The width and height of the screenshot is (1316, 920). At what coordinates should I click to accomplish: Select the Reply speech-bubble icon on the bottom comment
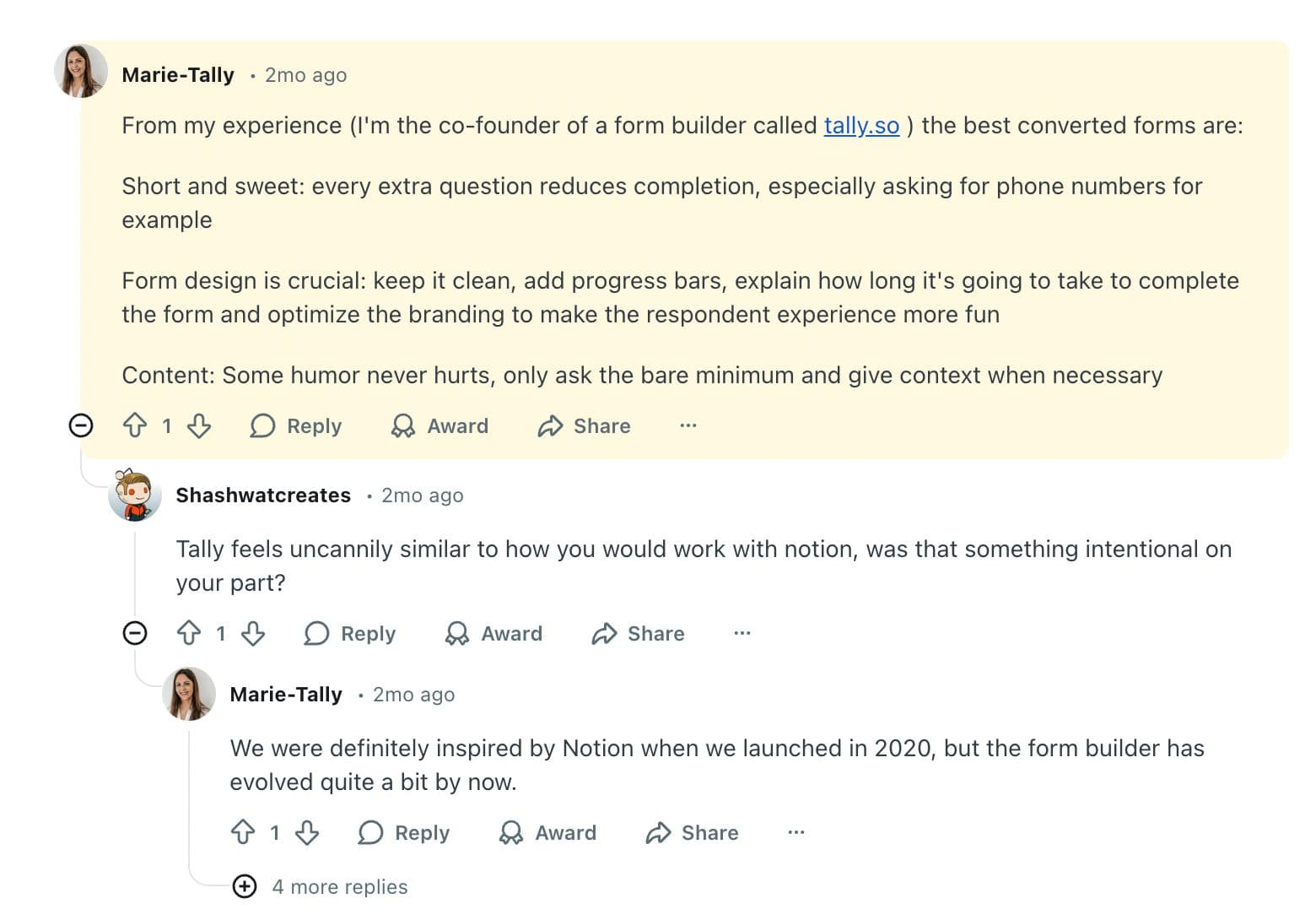369,833
